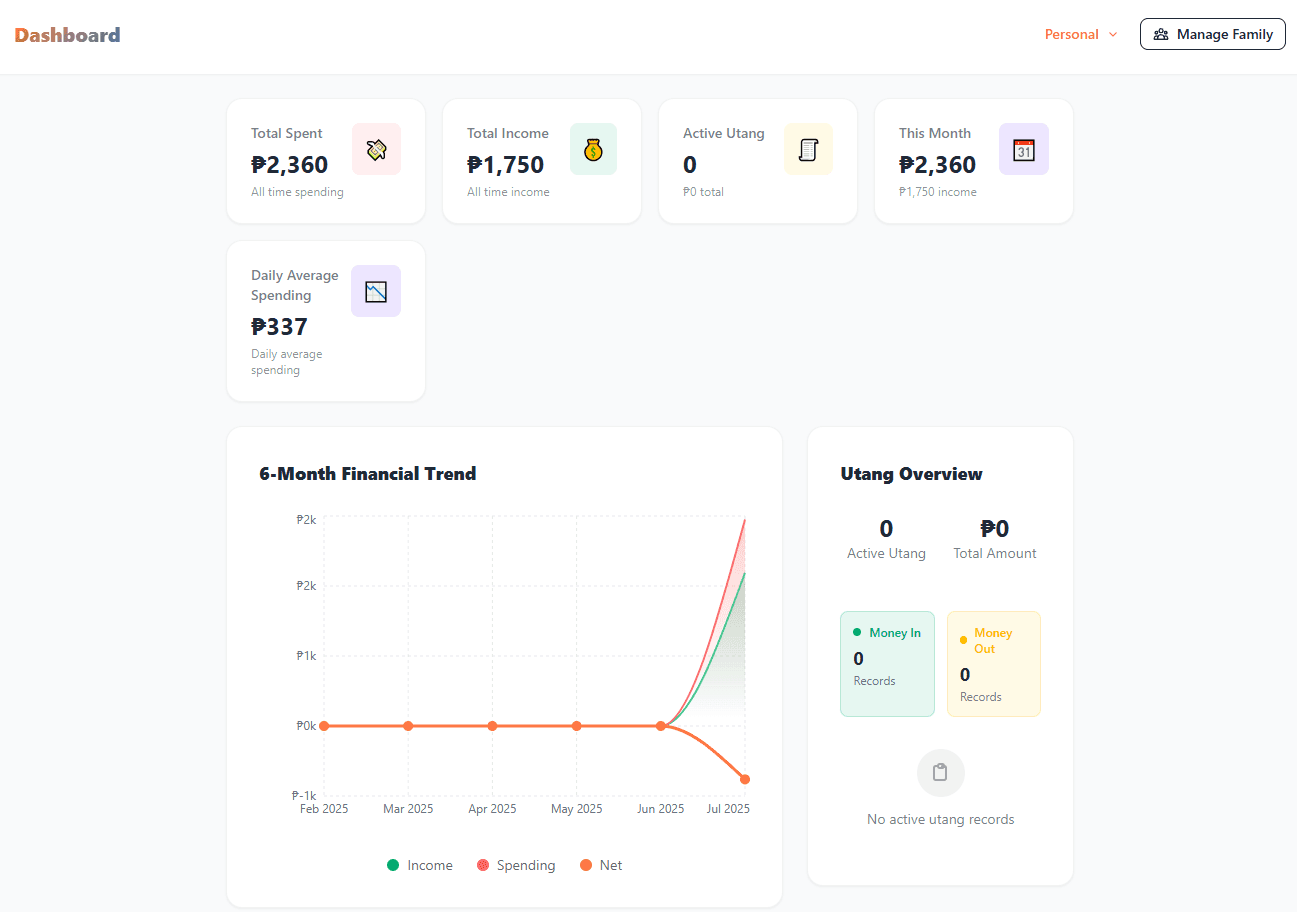Viewport: 1297px width, 912px height.
Task: Select the Dashboard heading
Action: click(x=67, y=33)
